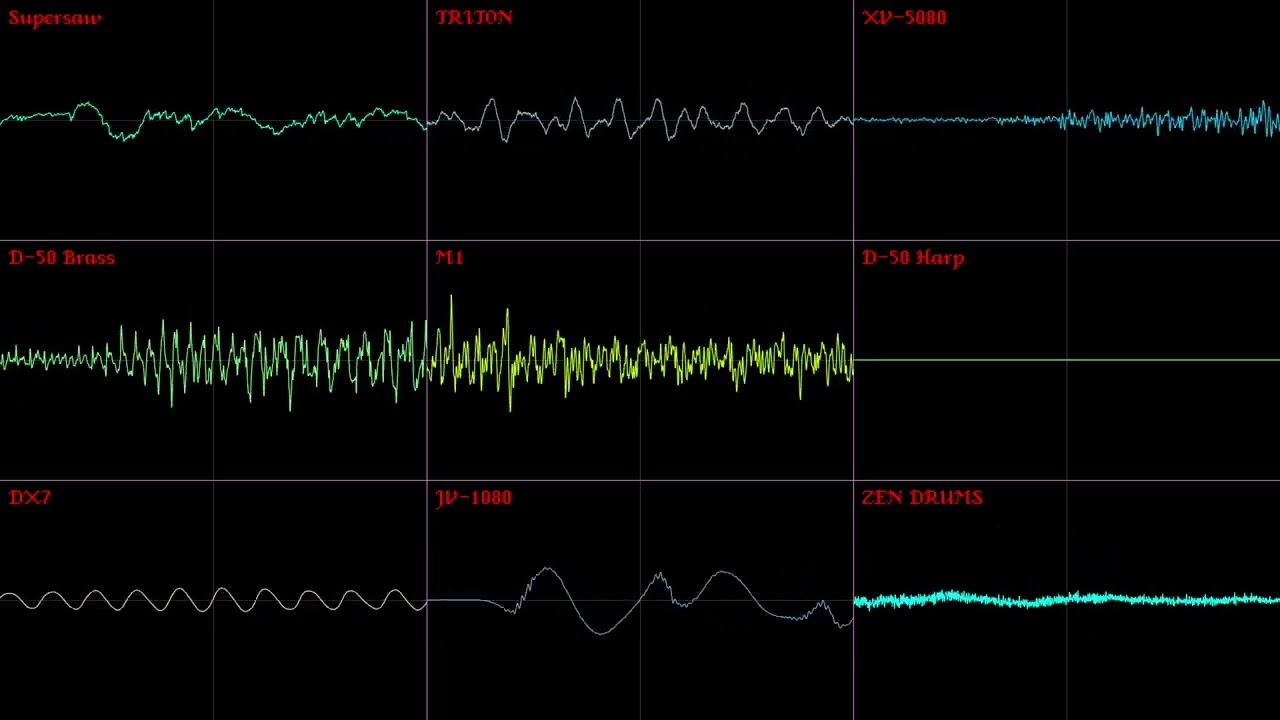The width and height of the screenshot is (1280, 720).
Task: Click the JV-1080 waveform
Action: pos(640,600)
